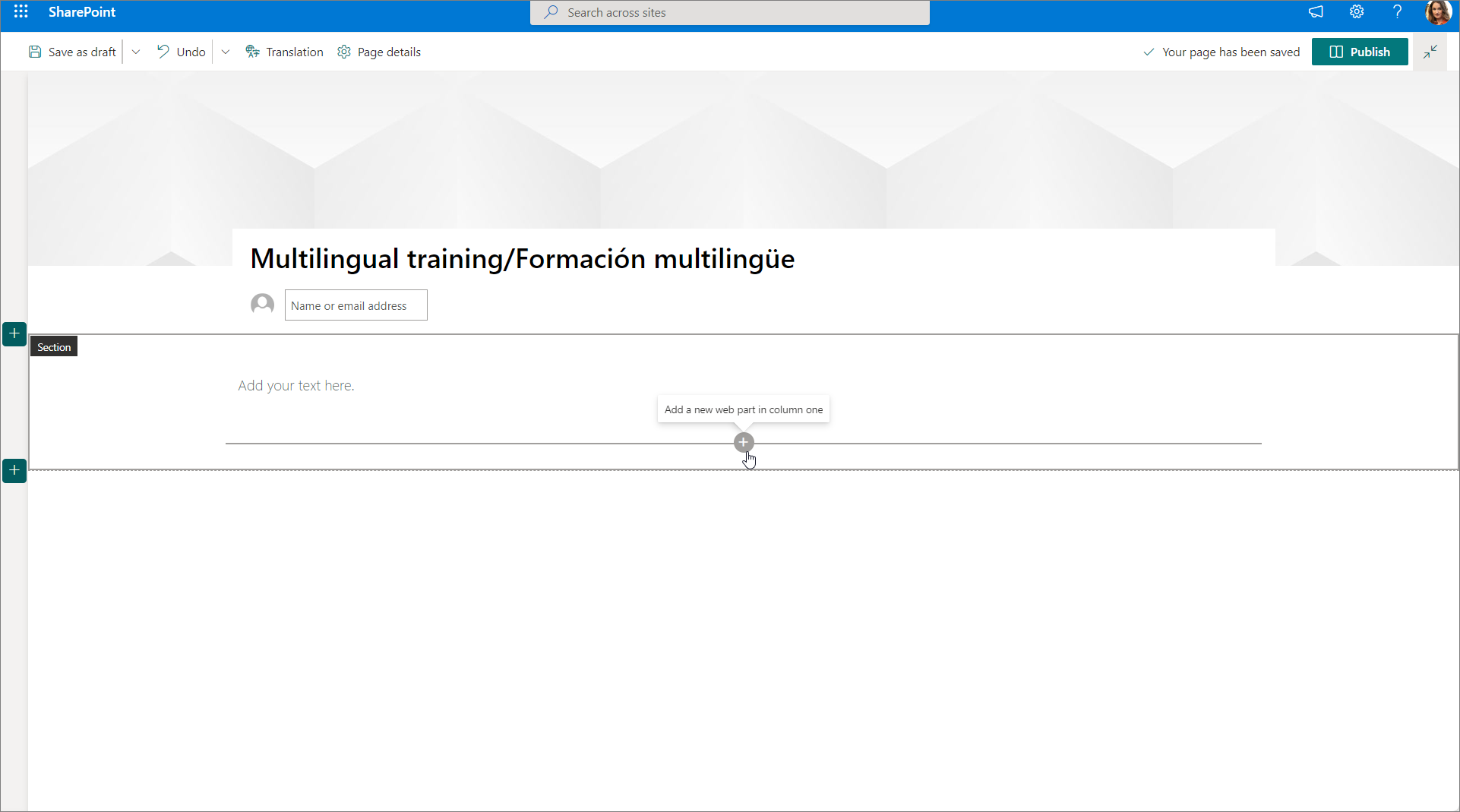Focus the Search across sites box
This screenshot has width=1460, height=812.
click(x=729, y=13)
